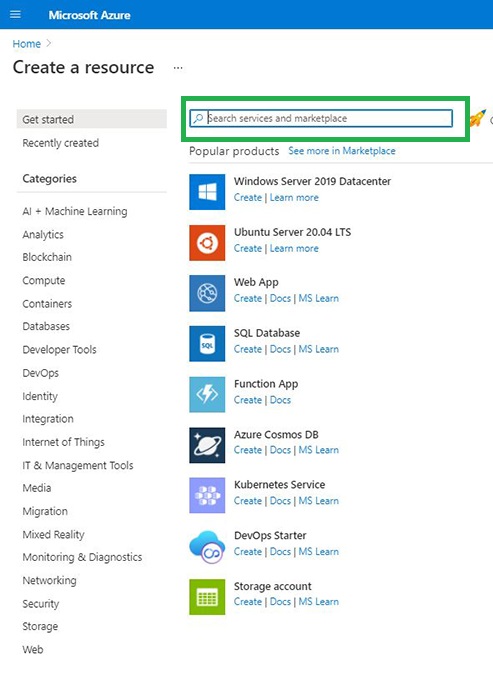Go to Home breadcrumb link
The width and height of the screenshot is (493, 690).
(x=26, y=44)
